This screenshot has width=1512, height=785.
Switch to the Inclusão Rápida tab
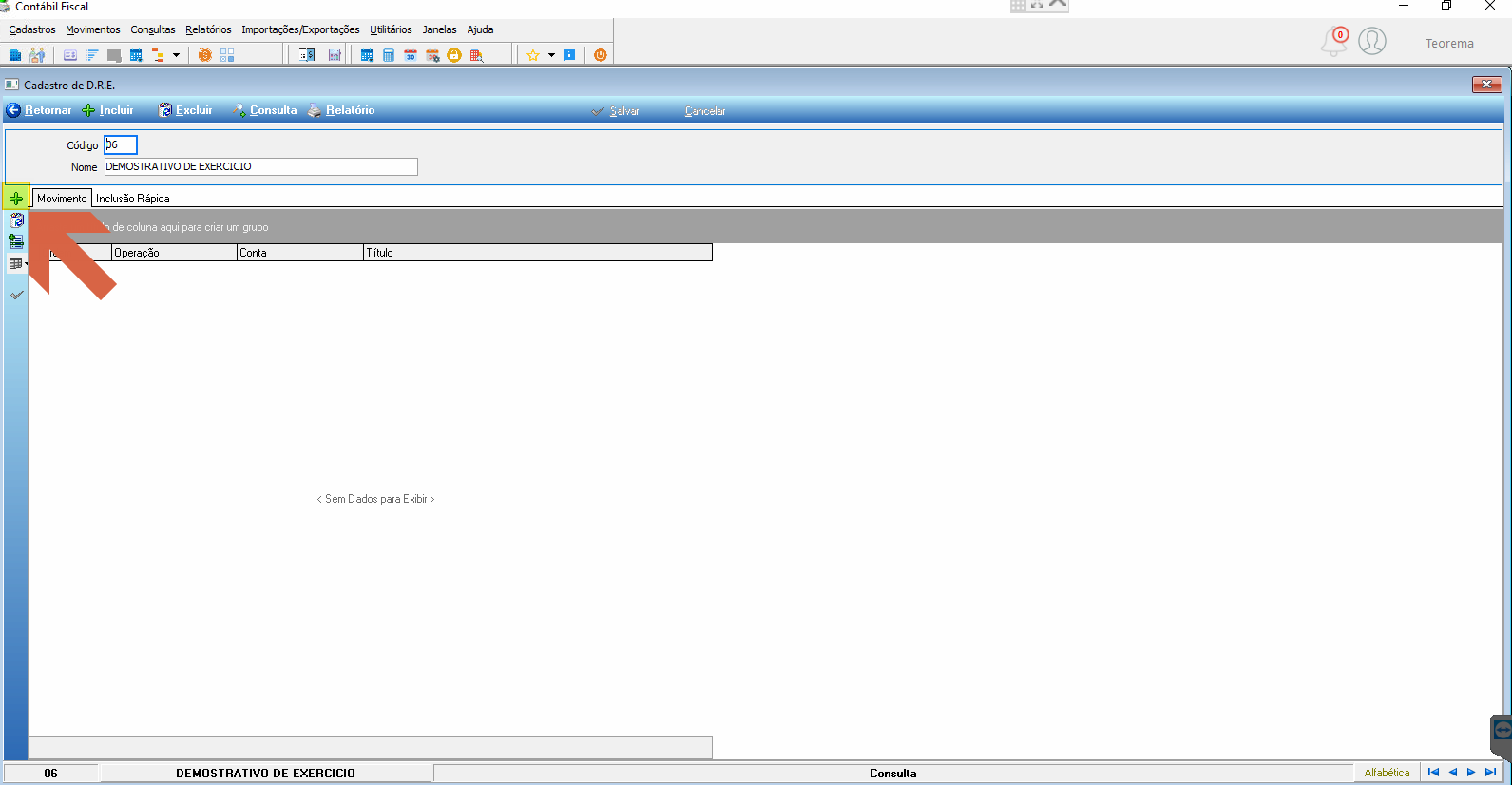133,198
